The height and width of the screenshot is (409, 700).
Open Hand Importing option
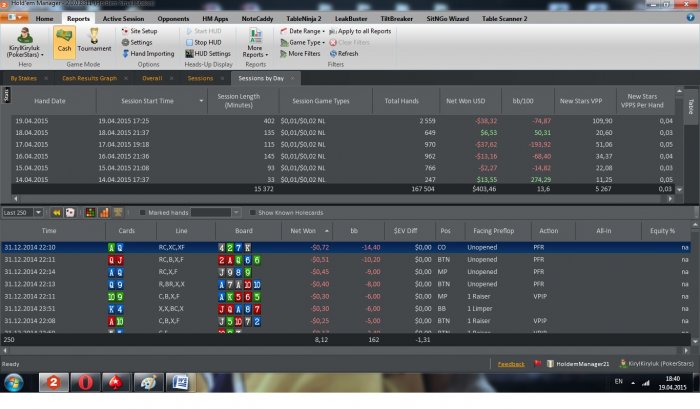click(148, 53)
